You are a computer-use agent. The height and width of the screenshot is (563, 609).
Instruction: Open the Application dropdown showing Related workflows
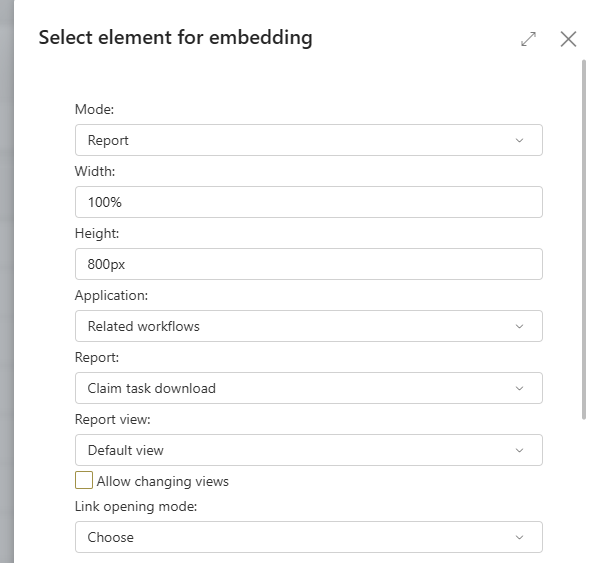(x=309, y=326)
